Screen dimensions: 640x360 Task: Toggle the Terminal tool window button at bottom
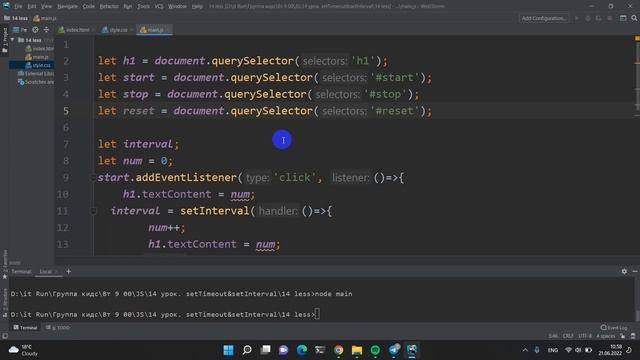25,327
